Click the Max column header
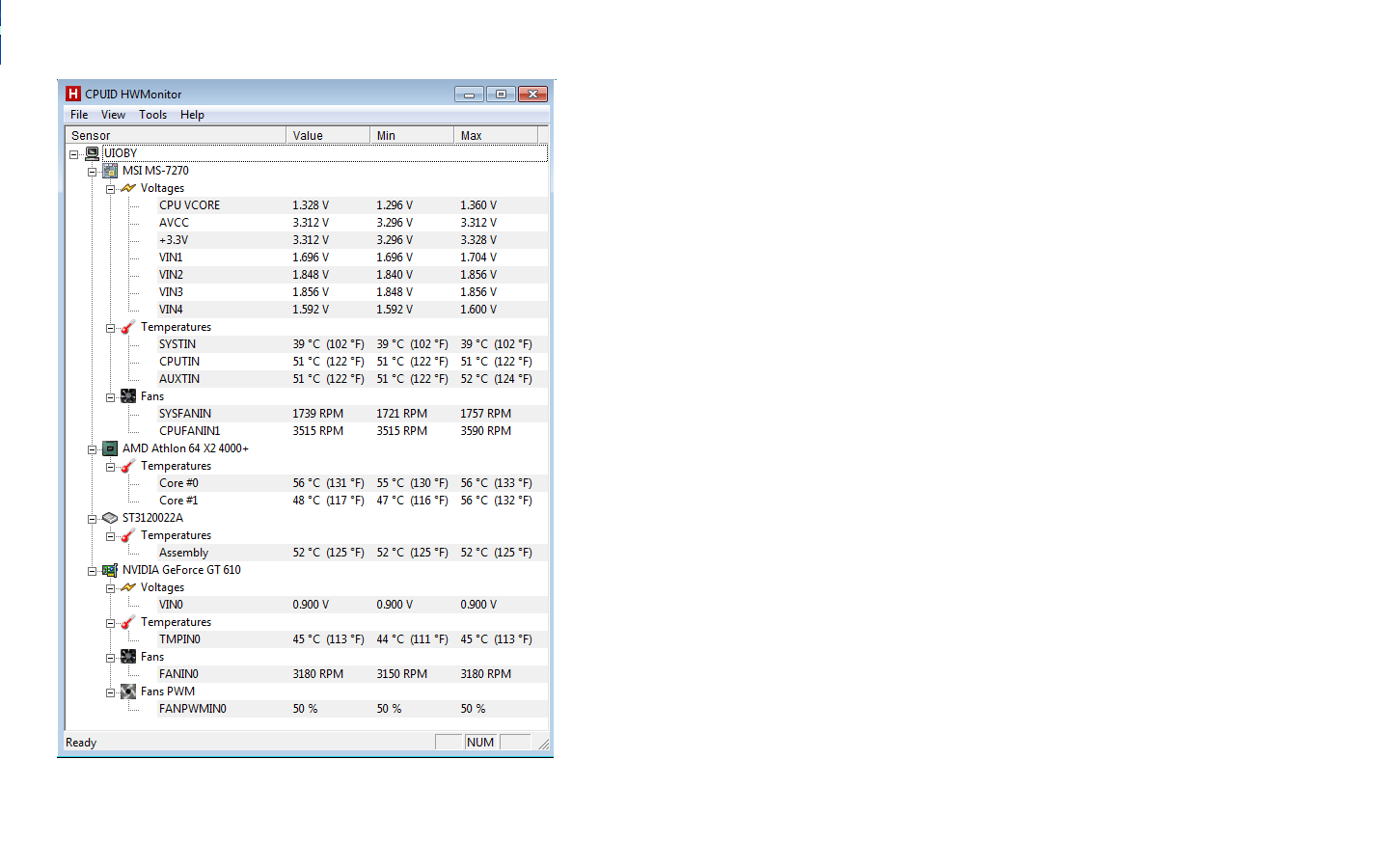Viewport: 1389px width, 868px height. click(496, 135)
